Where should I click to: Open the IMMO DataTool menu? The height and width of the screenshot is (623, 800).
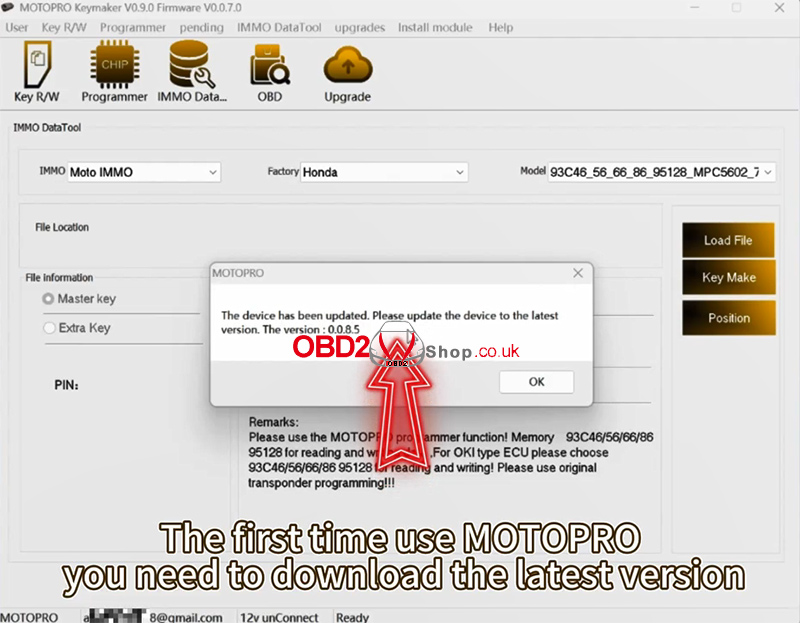[279, 28]
